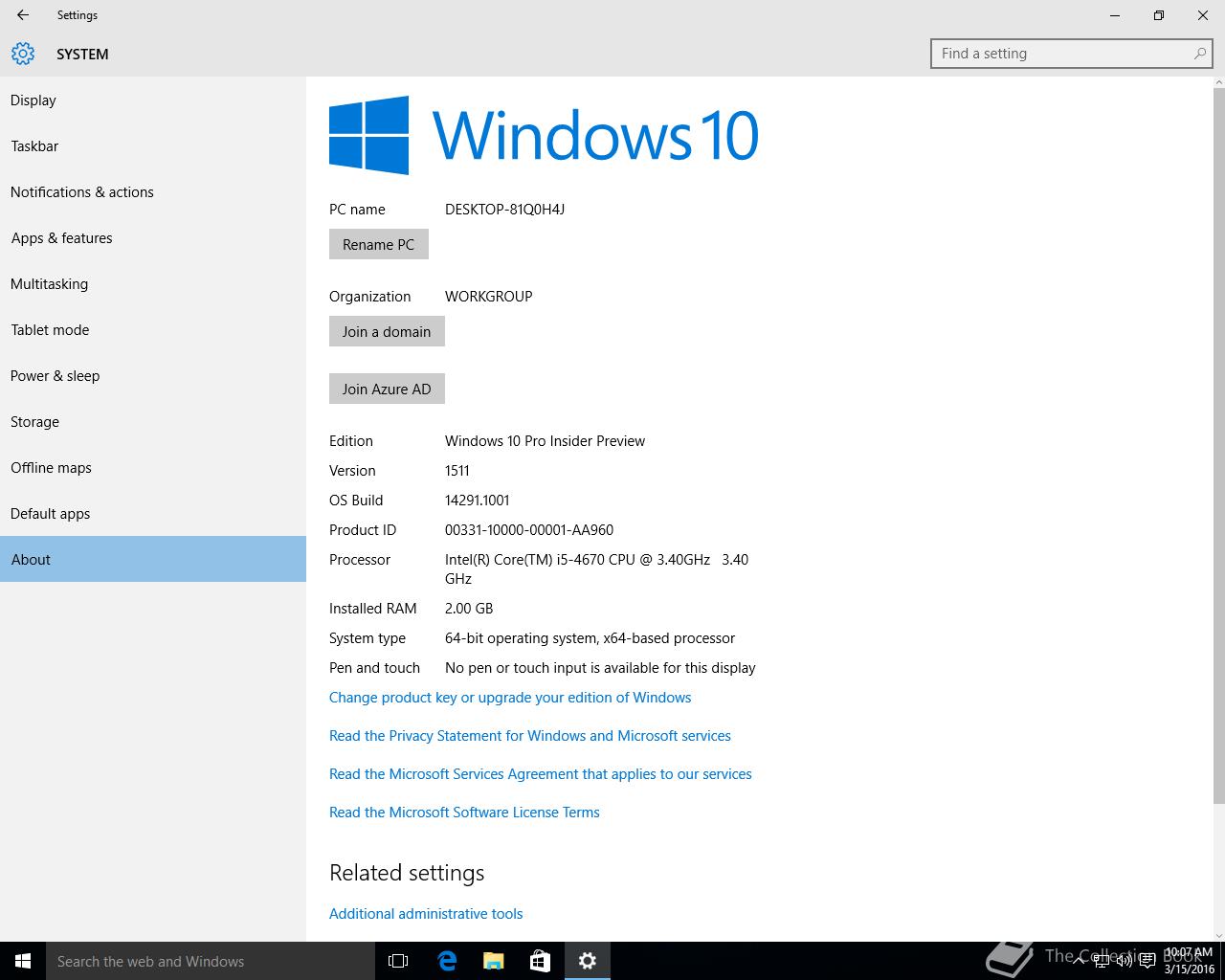Open Additional administrative tools link
Viewport: 1225px width, 980px height.
(x=426, y=913)
